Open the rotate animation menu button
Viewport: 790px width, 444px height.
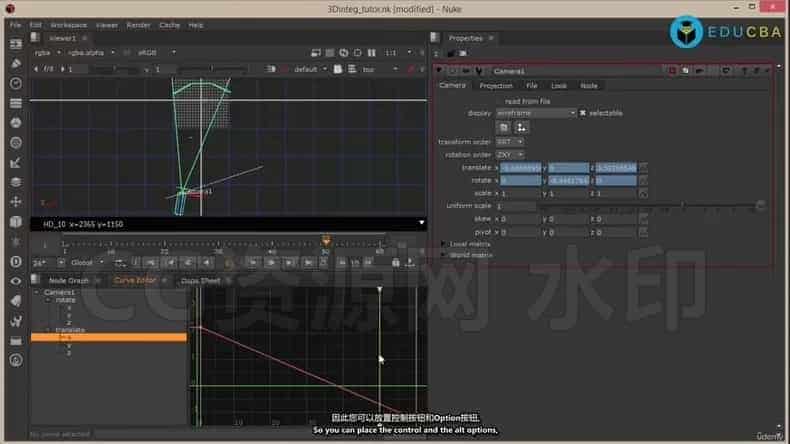pyautogui.click(x=643, y=180)
